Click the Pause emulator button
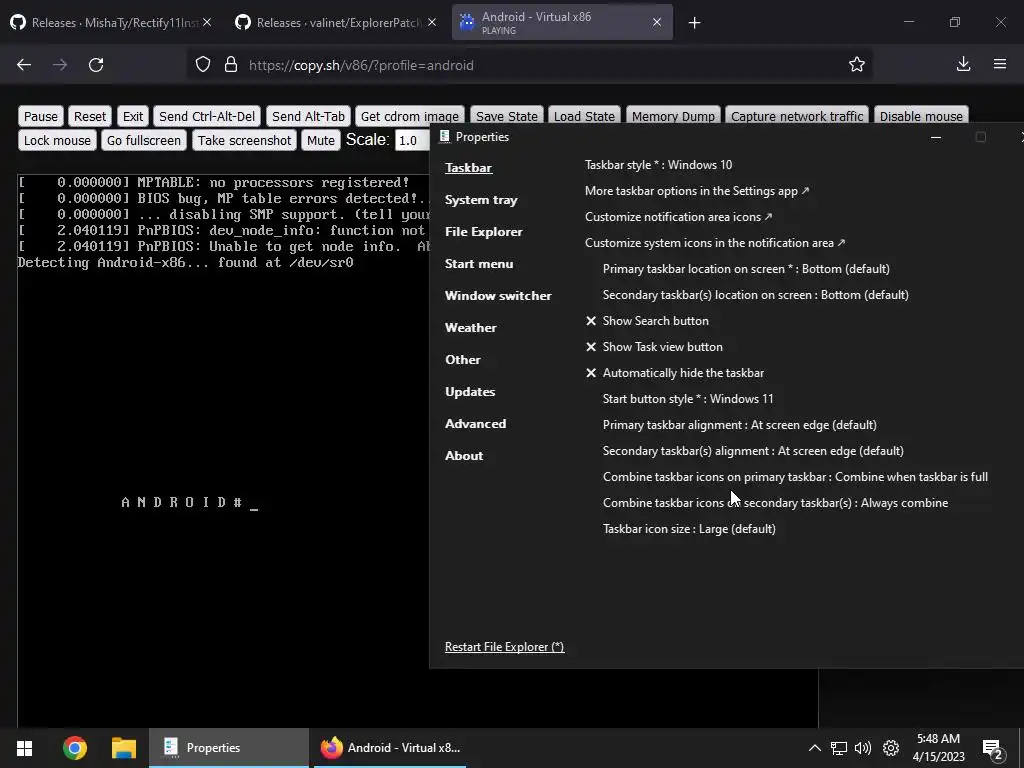 [x=40, y=116]
